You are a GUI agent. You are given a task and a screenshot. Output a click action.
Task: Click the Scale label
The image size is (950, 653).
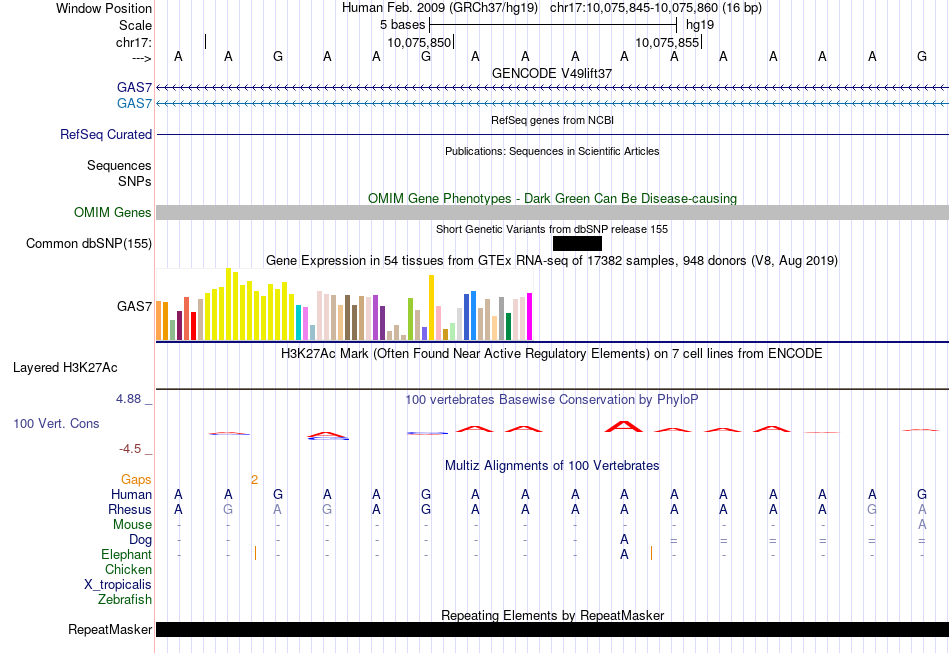coord(136,25)
